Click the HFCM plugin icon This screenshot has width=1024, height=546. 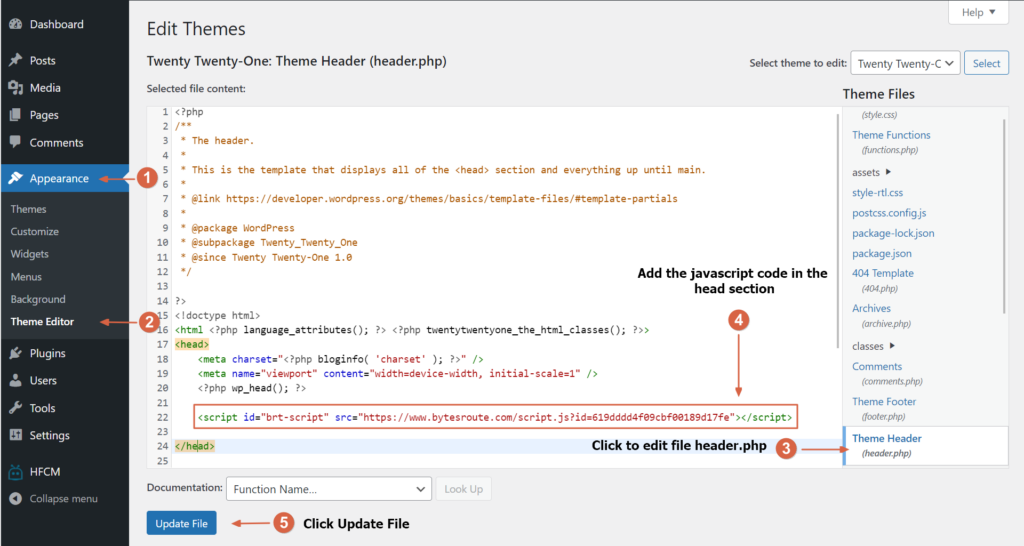[x=16, y=472]
